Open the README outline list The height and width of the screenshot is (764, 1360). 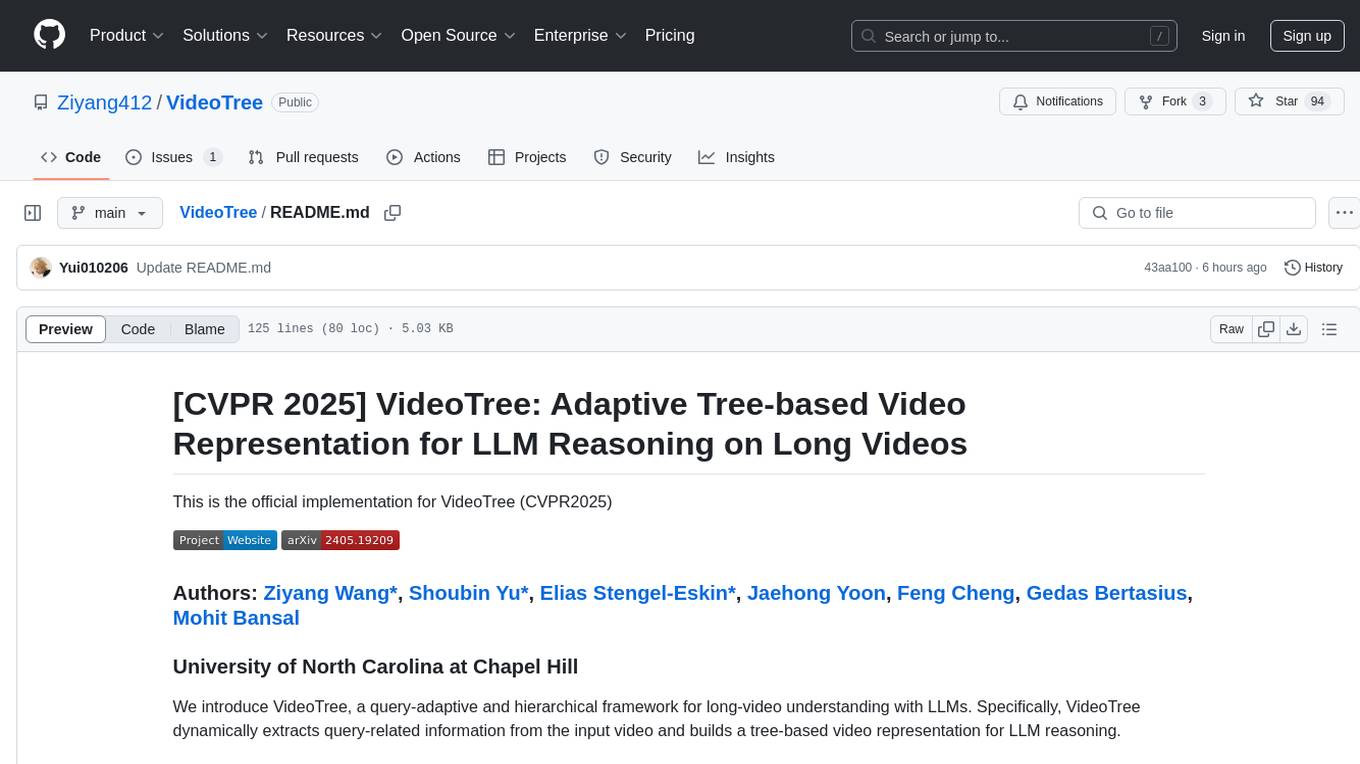[1329, 329]
